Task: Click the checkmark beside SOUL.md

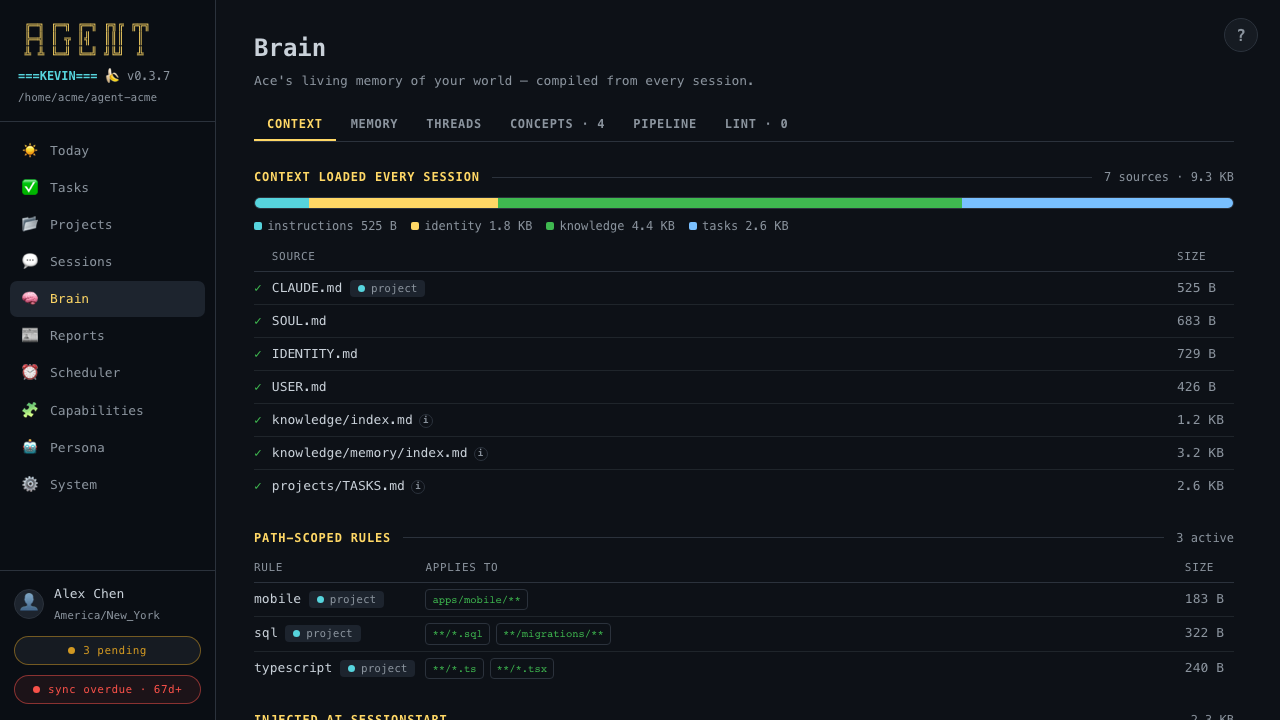Action: tap(258, 321)
